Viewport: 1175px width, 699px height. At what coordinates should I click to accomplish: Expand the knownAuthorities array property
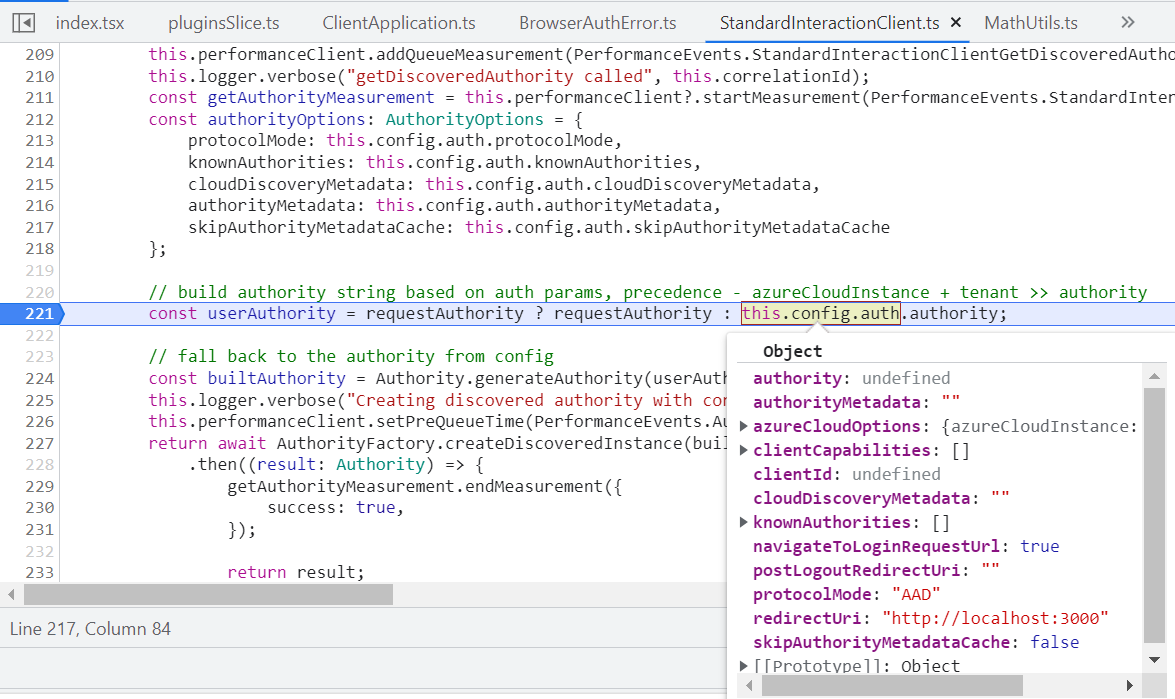744,522
